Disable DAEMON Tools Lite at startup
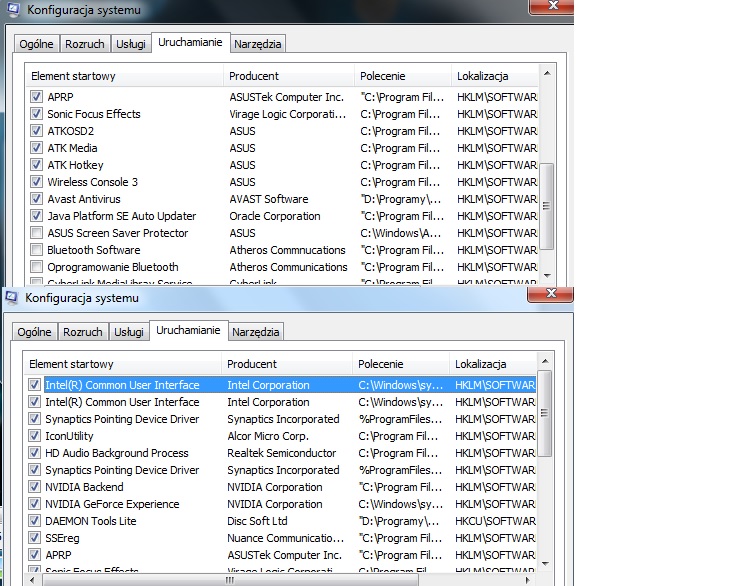 (x=34, y=521)
